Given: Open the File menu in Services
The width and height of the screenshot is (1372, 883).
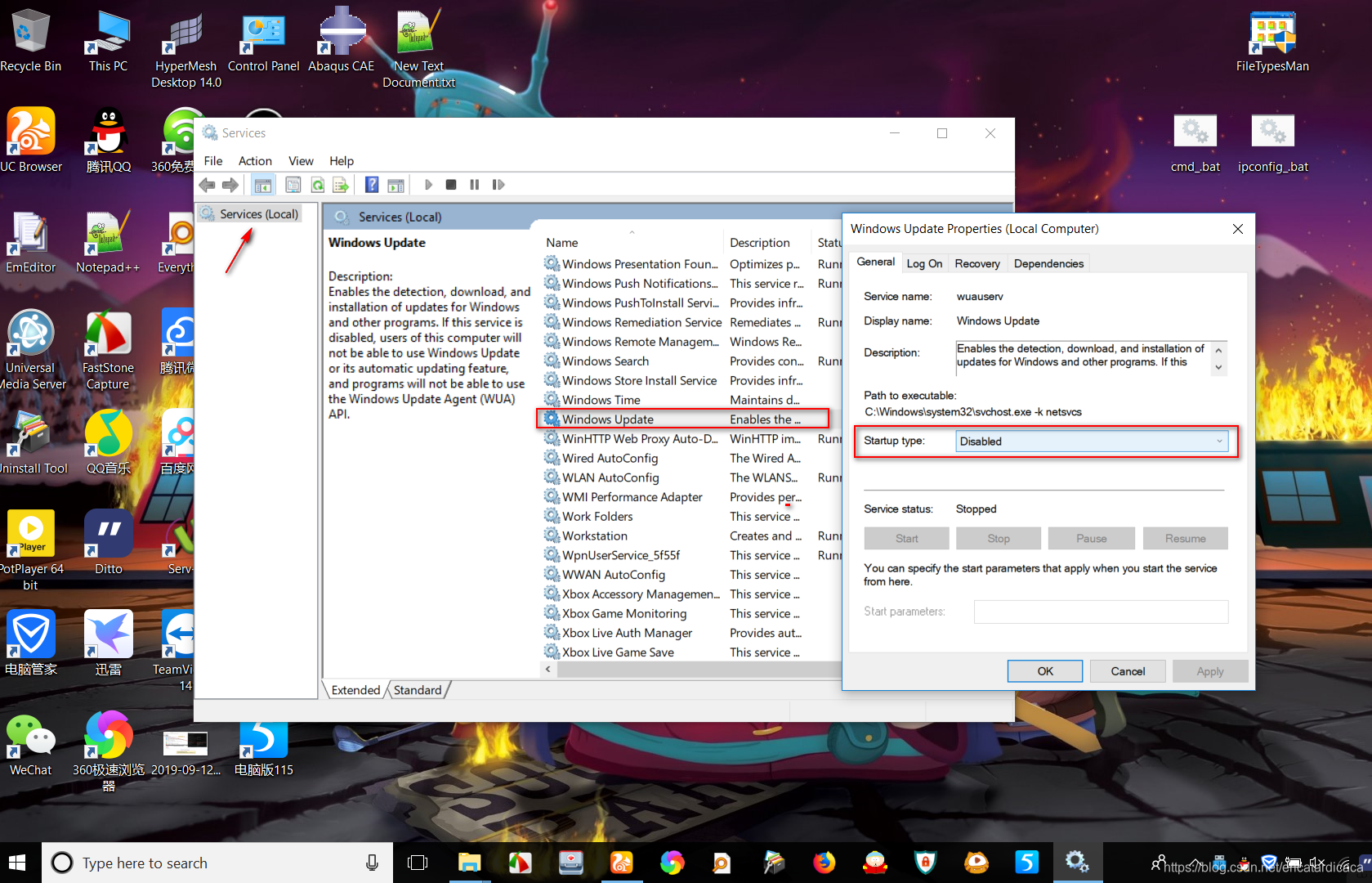Looking at the screenshot, I should 213,161.
